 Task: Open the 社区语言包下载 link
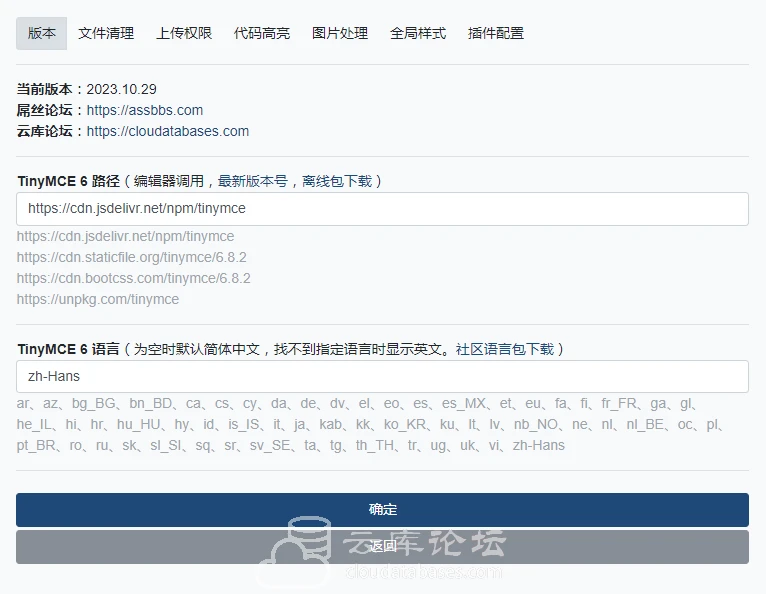pos(505,349)
